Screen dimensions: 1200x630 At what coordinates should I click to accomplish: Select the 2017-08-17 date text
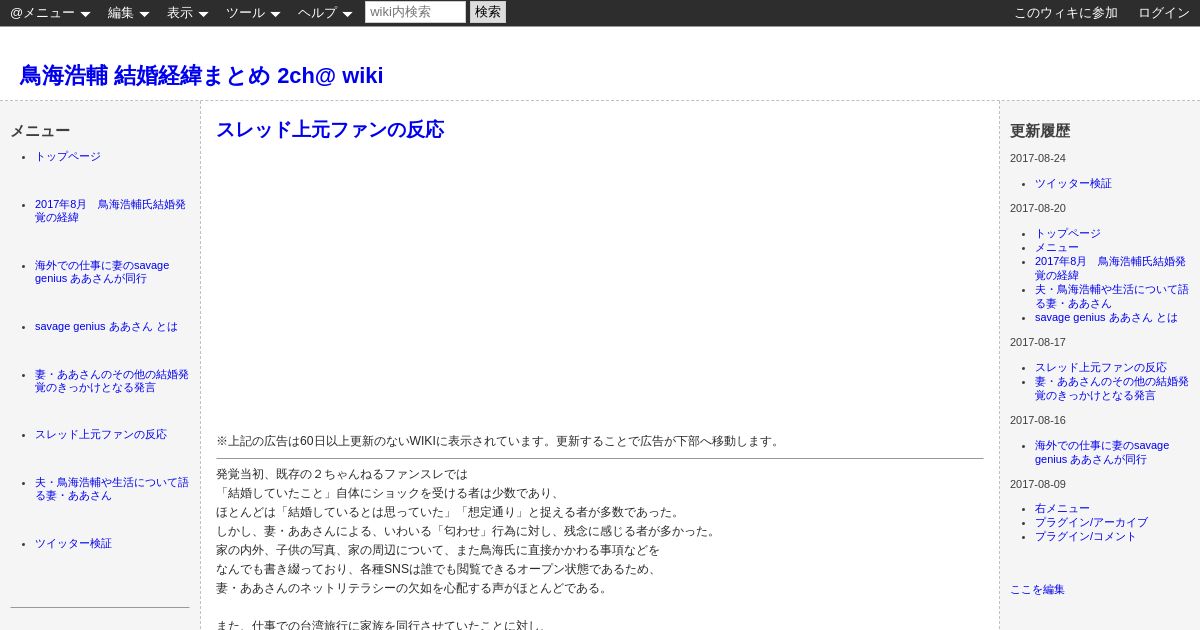[1038, 342]
